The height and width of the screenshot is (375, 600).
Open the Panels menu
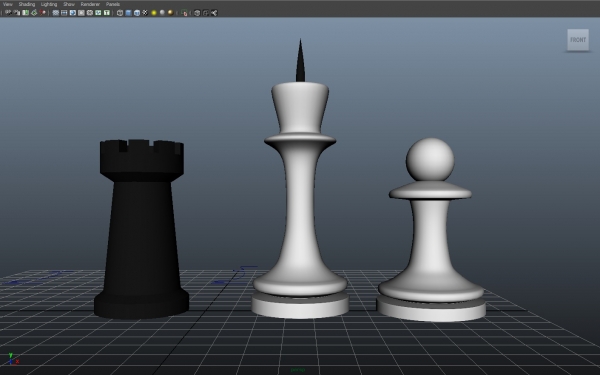tap(113, 4)
